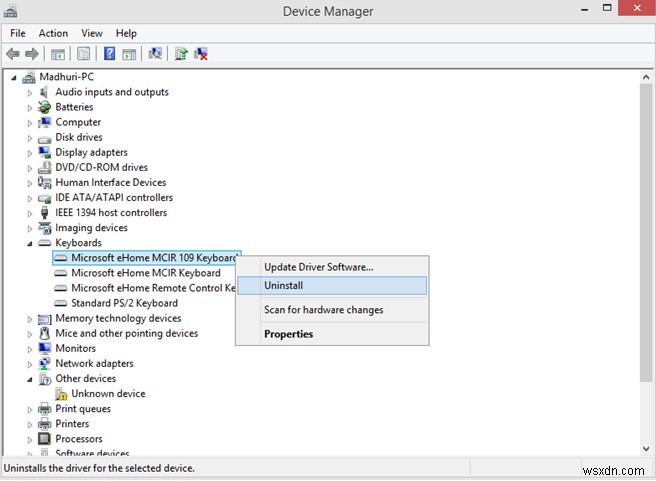Collapse the Other devices arrow
The image size is (656, 481).
tap(30, 379)
